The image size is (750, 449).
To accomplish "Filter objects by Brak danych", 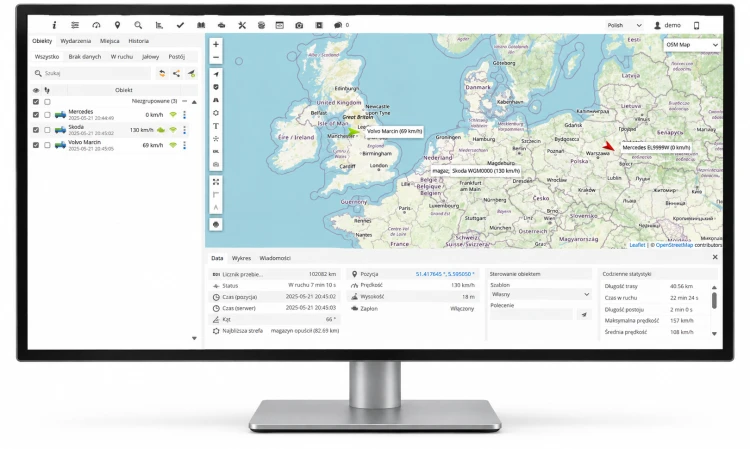I will (85, 56).
